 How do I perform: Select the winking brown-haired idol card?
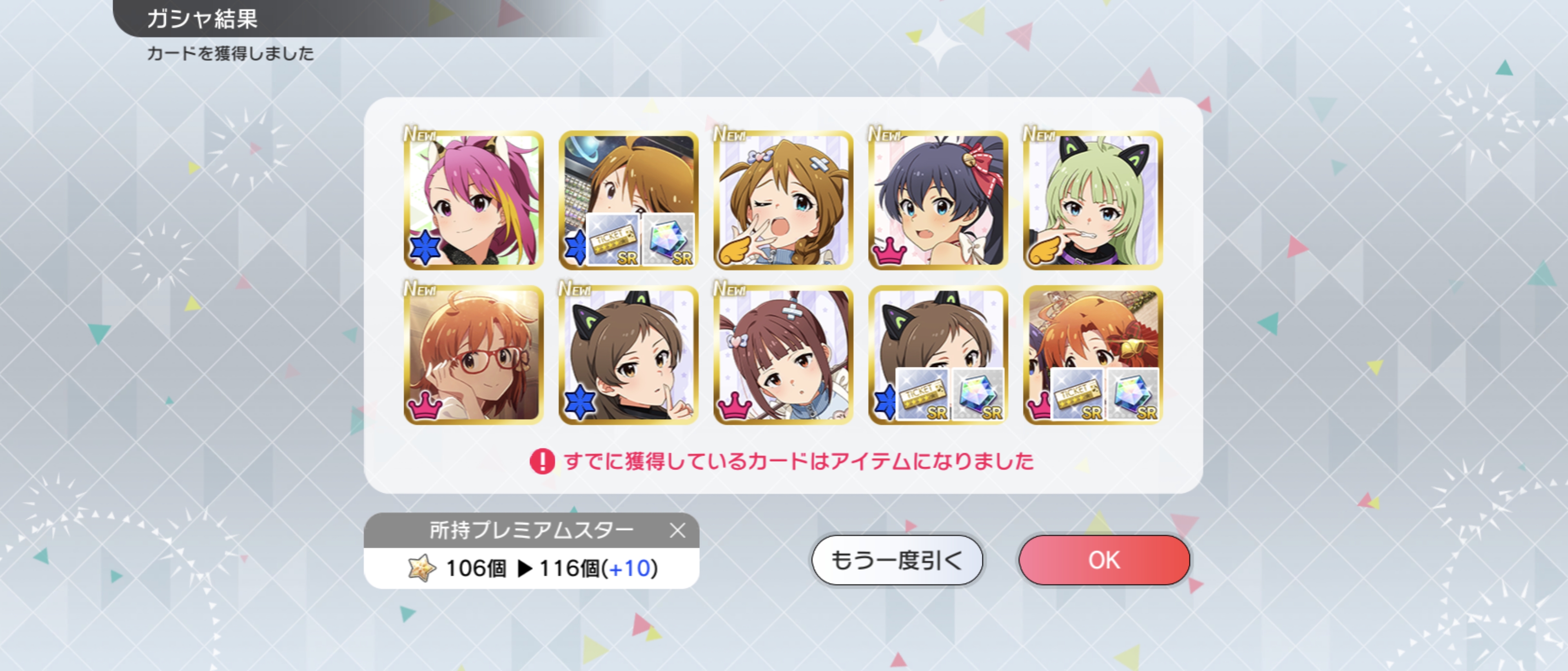[x=783, y=200]
